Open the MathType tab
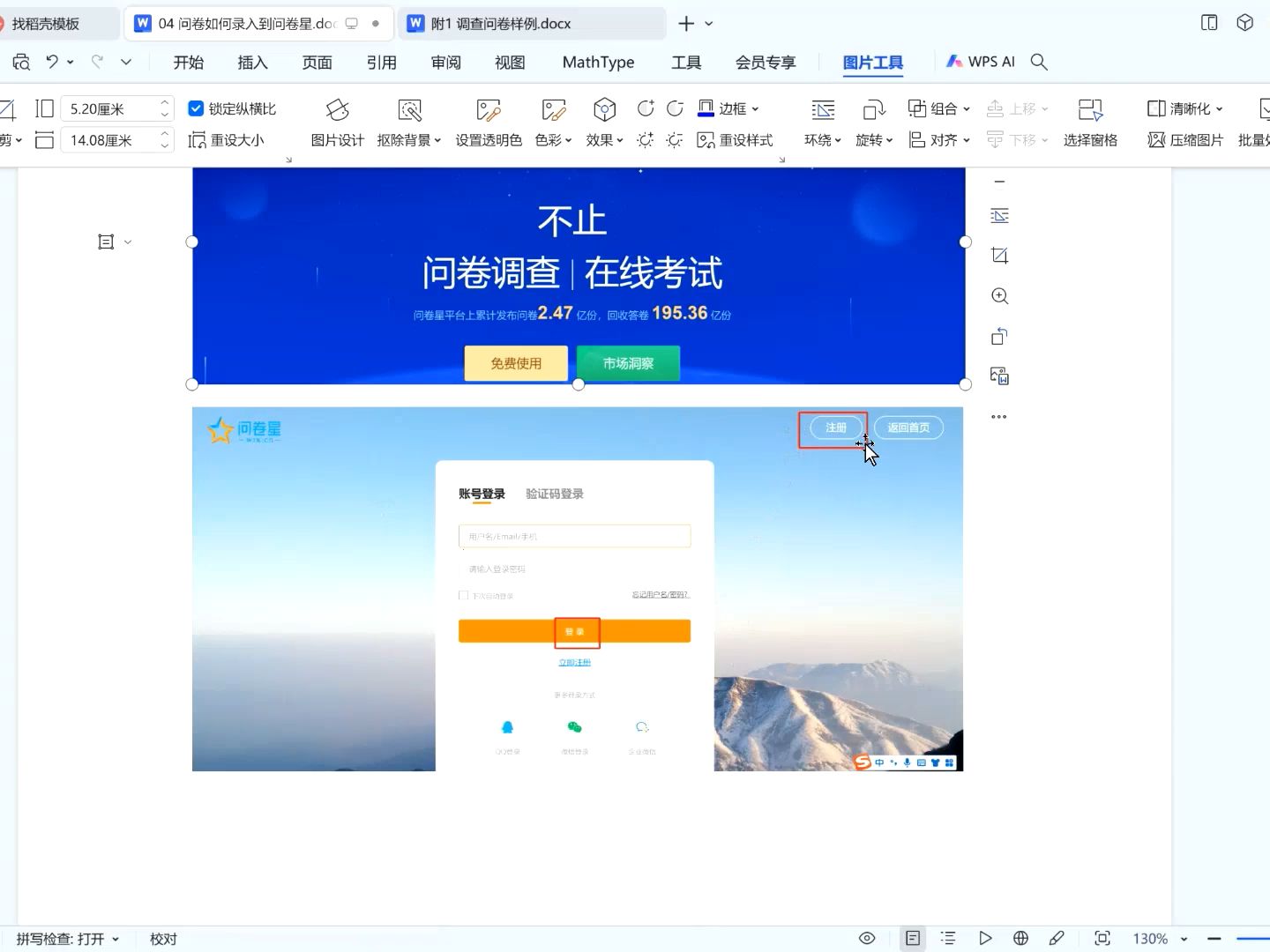The image size is (1270, 952). (x=598, y=62)
